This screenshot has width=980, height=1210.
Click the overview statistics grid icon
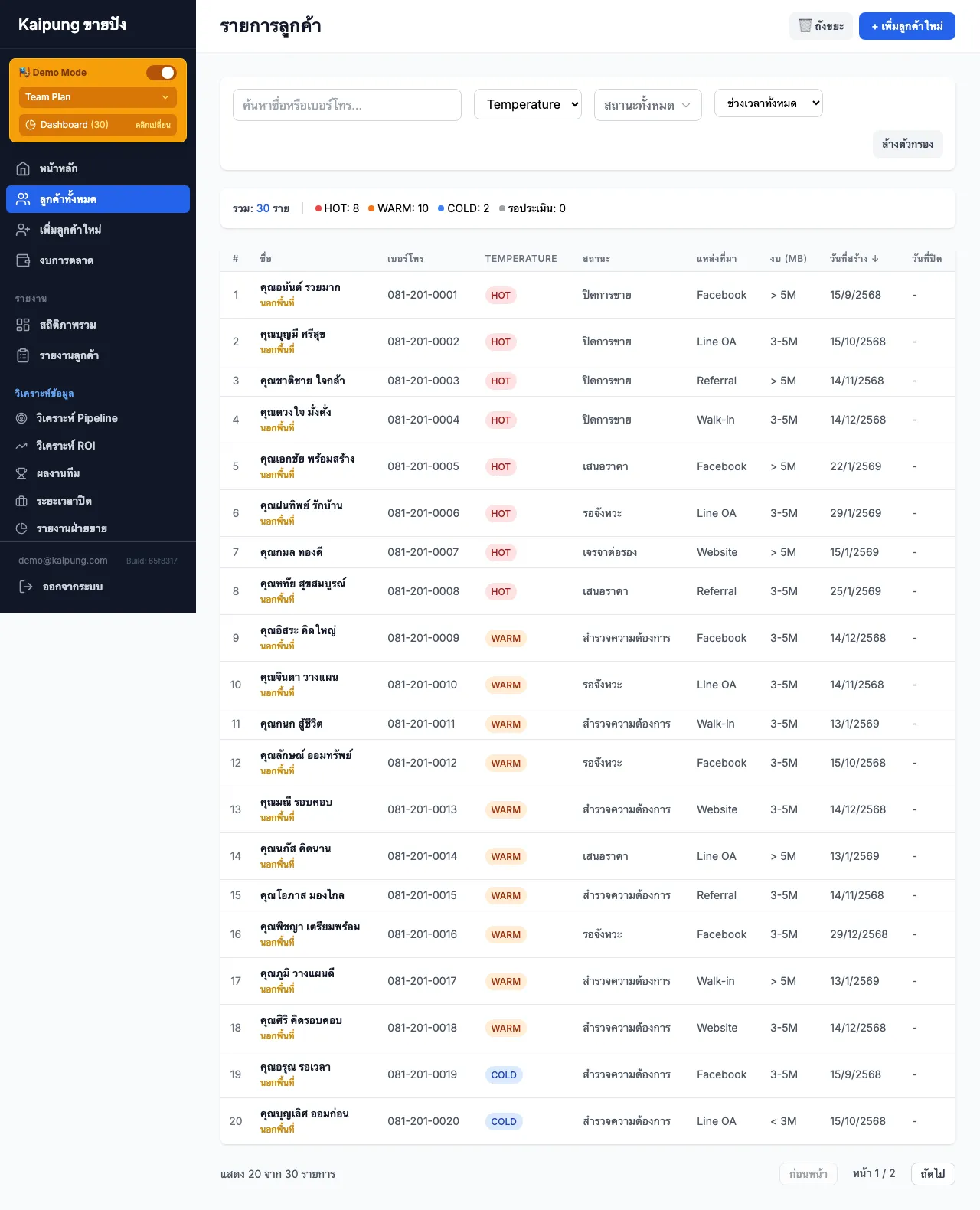point(23,325)
